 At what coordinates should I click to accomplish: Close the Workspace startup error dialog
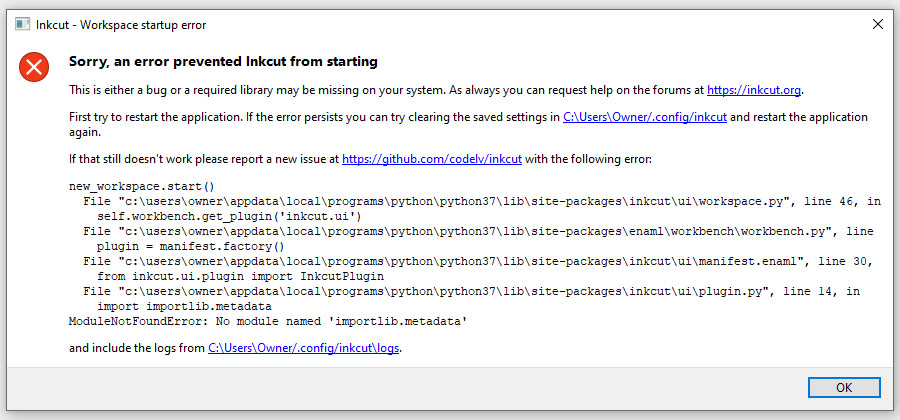877,24
